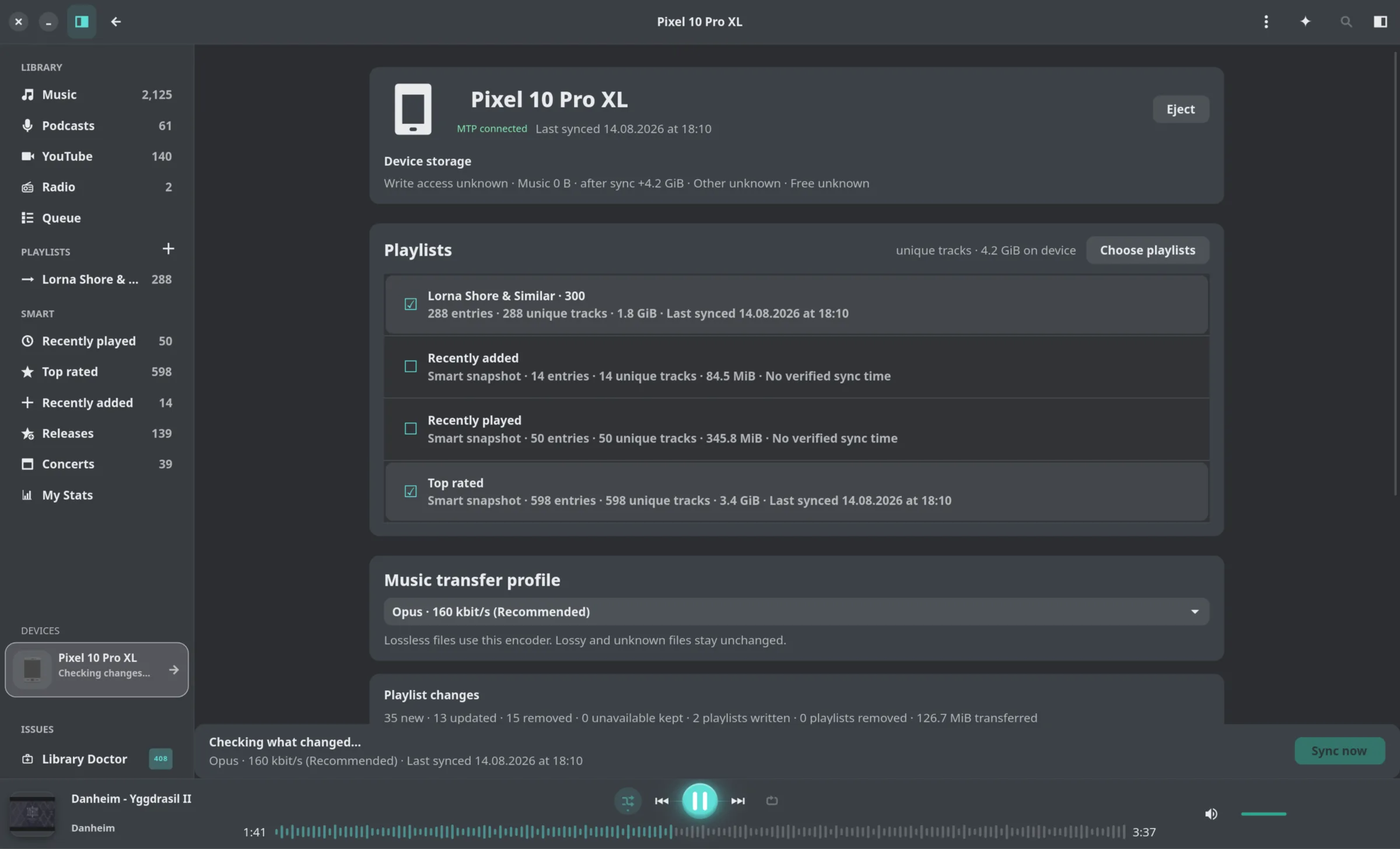This screenshot has width=1400, height=849.
Task: Pause the current track
Action: 699,801
